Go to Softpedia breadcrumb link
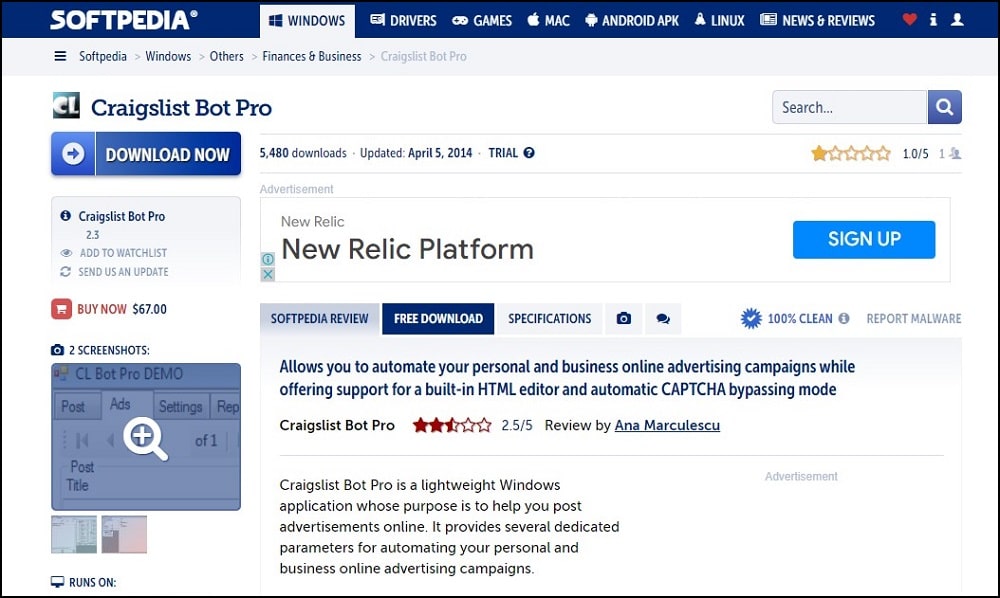This screenshot has width=1000, height=598. click(103, 56)
